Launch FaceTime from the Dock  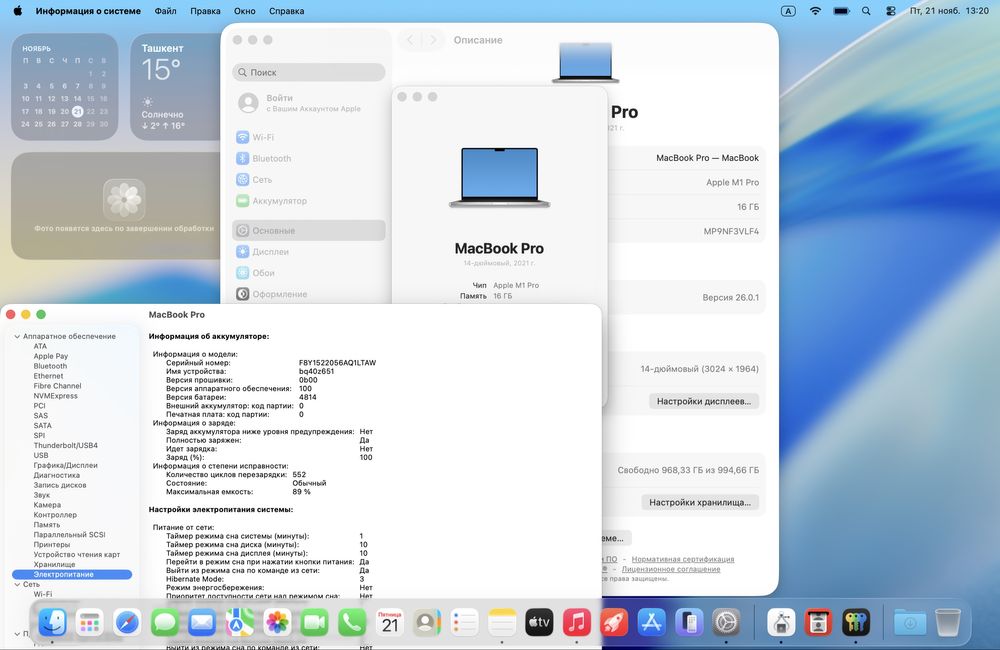pos(314,622)
